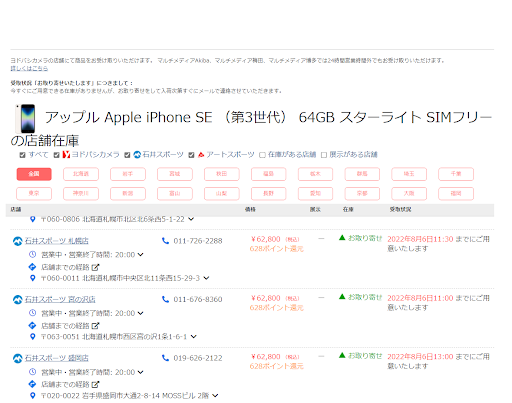Click 店舗までの経路 for 札幌店
512x403 pixels.
65,267
